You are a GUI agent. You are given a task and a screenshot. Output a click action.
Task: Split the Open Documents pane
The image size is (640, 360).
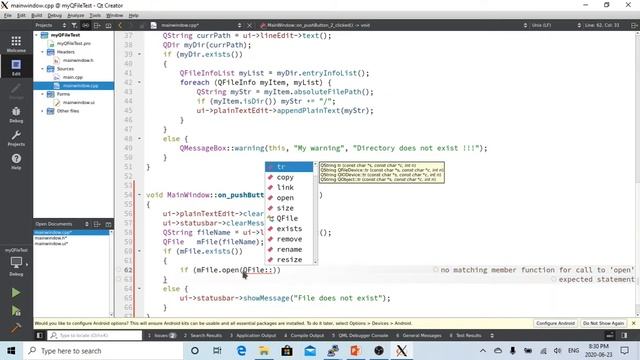click(x=97, y=224)
